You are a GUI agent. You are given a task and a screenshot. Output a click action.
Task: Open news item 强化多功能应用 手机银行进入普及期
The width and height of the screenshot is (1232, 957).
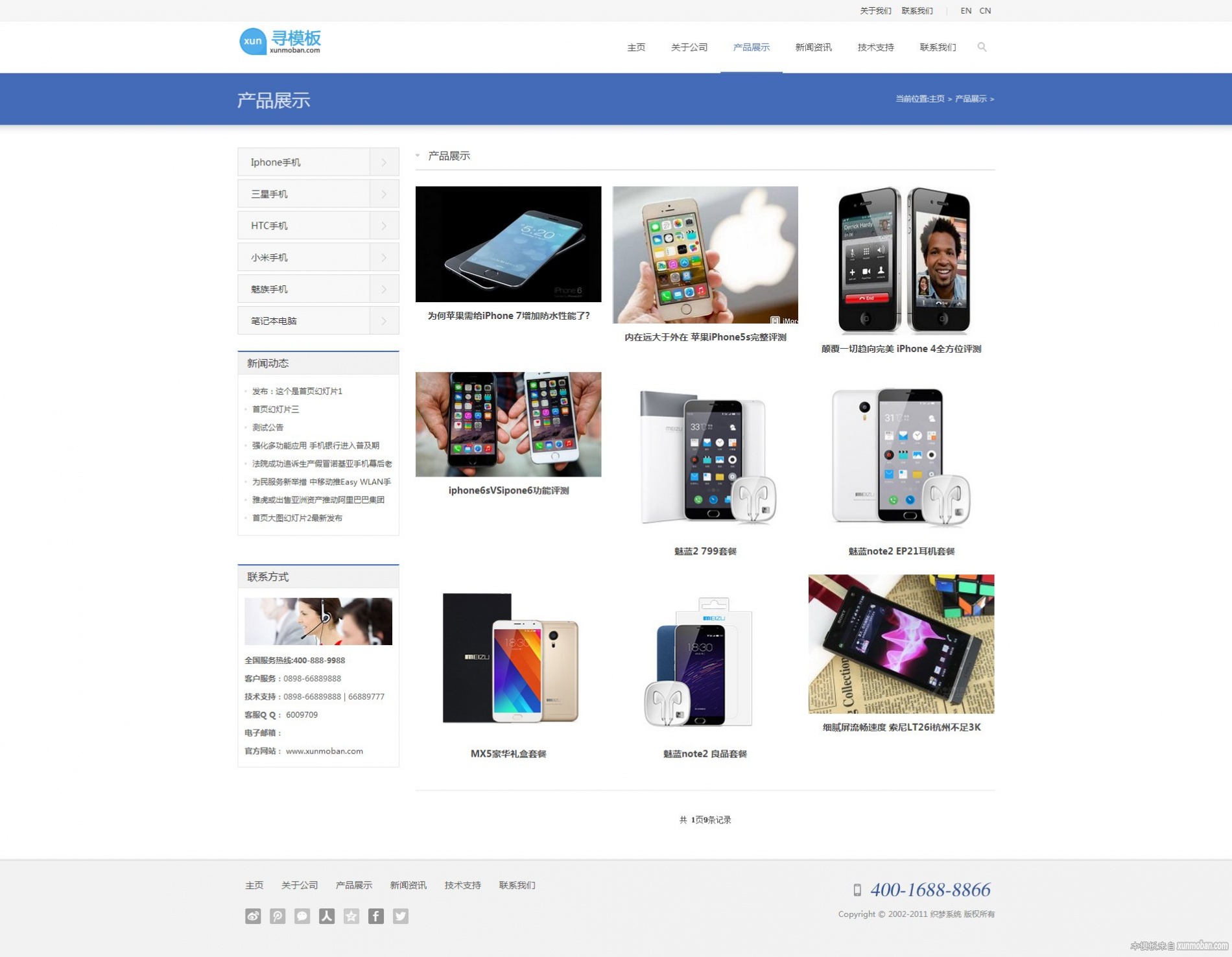[x=316, y=445]
